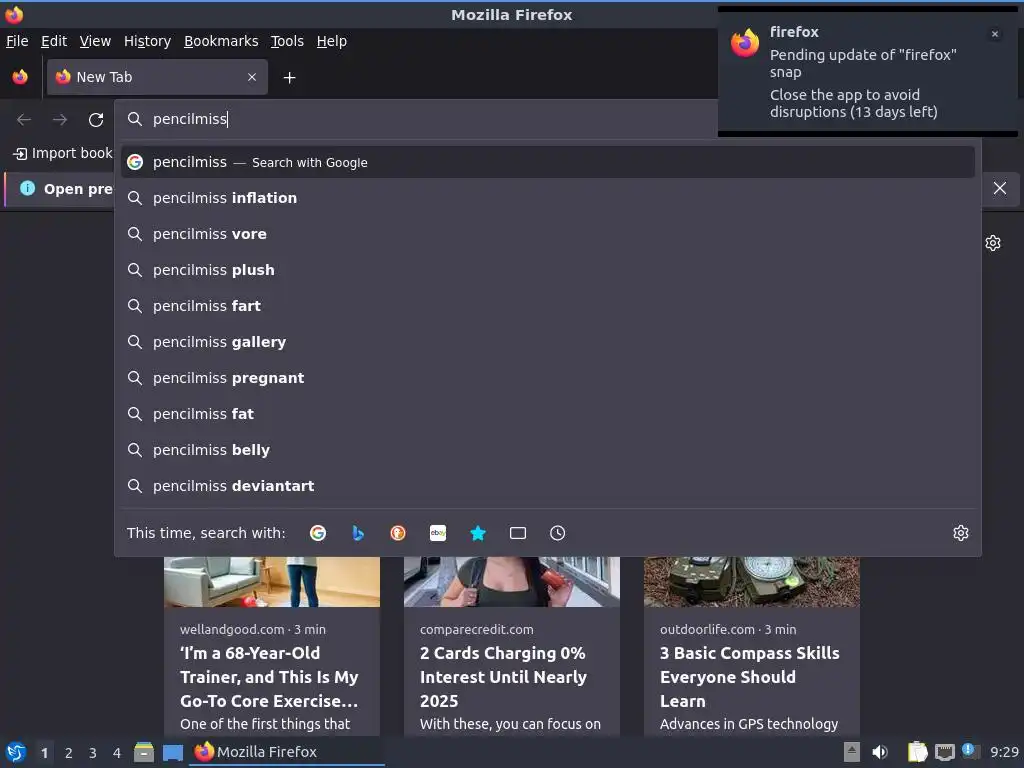
Task: Open Firefox View pinned icon
Action: click(20, 77)
